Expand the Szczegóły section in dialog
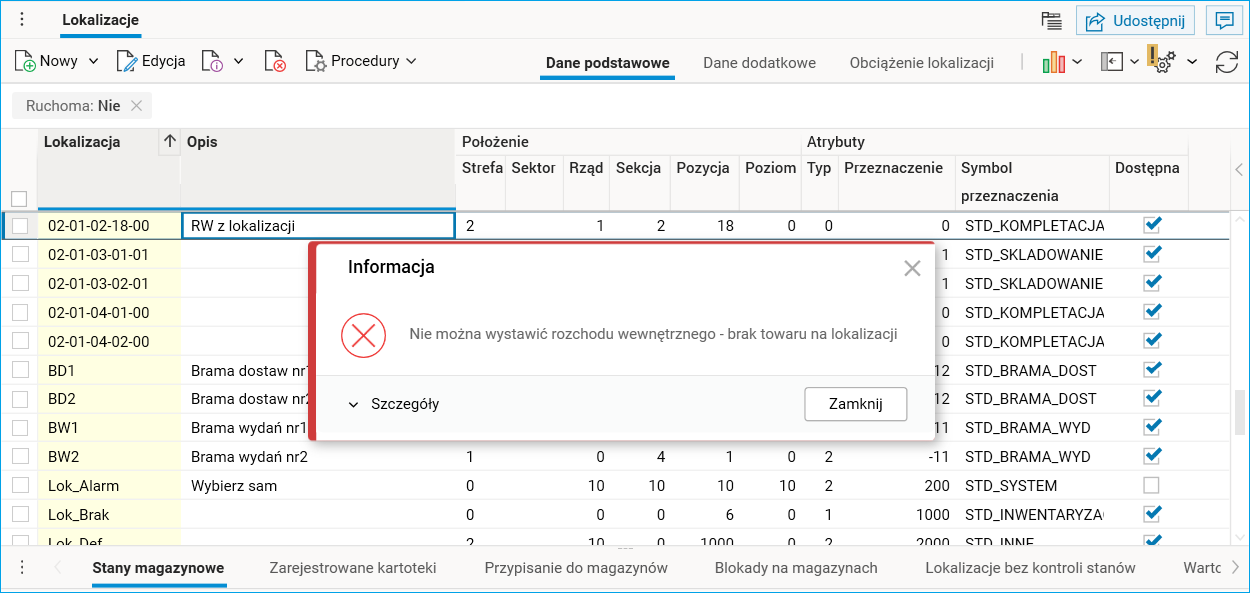The width and height of the screenshot is (1250, 593). pyautogui.click(x=394, y=405)
